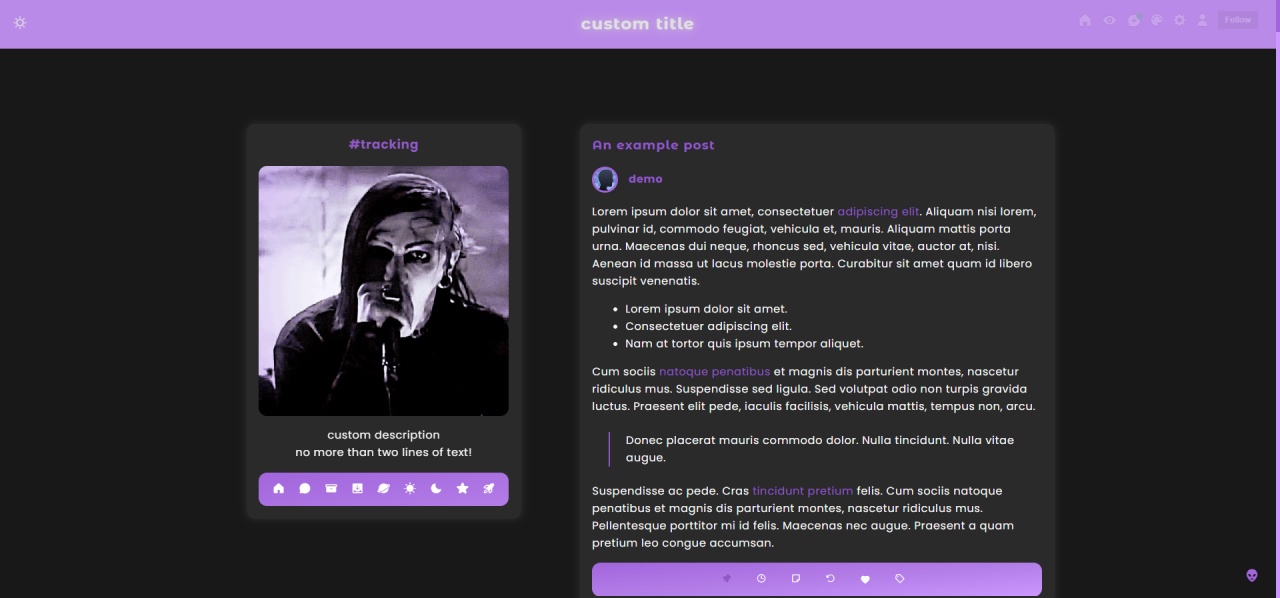This screenshot has height=598, width=1280.
Task: Click the star icon in sidebar nav
Action: [x=463, y=489]
